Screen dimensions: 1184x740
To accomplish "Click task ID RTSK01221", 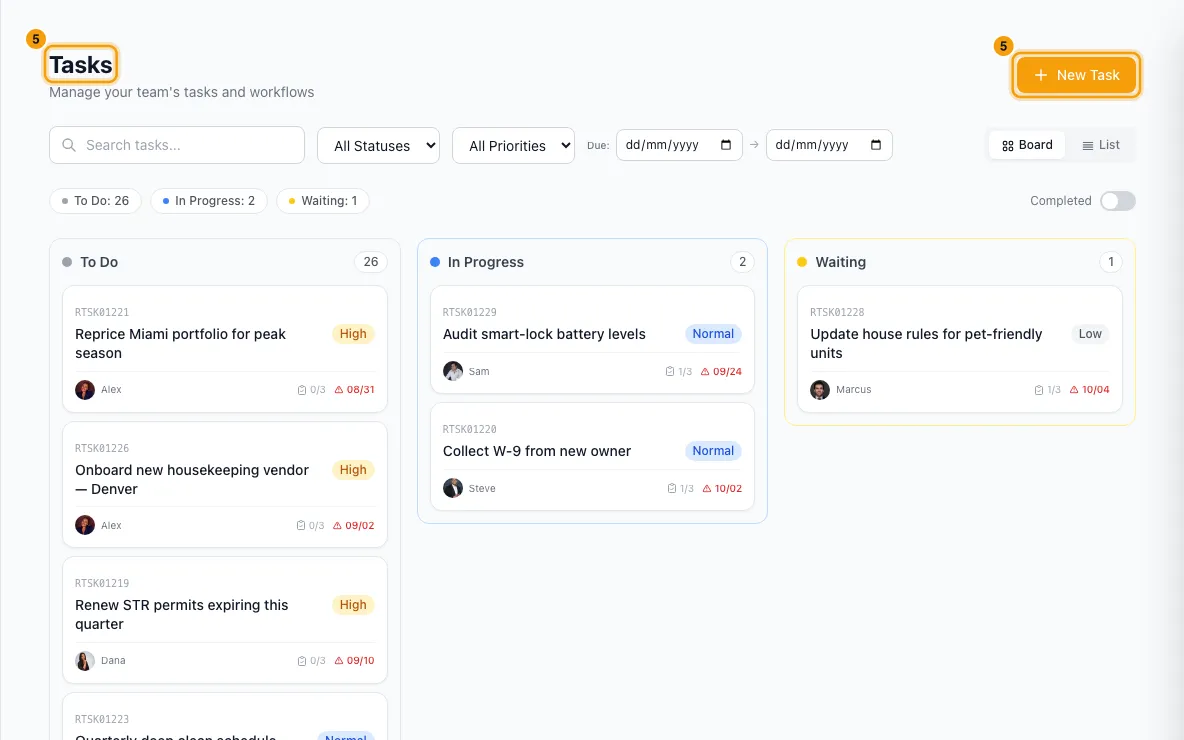I will [x=102, y=312].
